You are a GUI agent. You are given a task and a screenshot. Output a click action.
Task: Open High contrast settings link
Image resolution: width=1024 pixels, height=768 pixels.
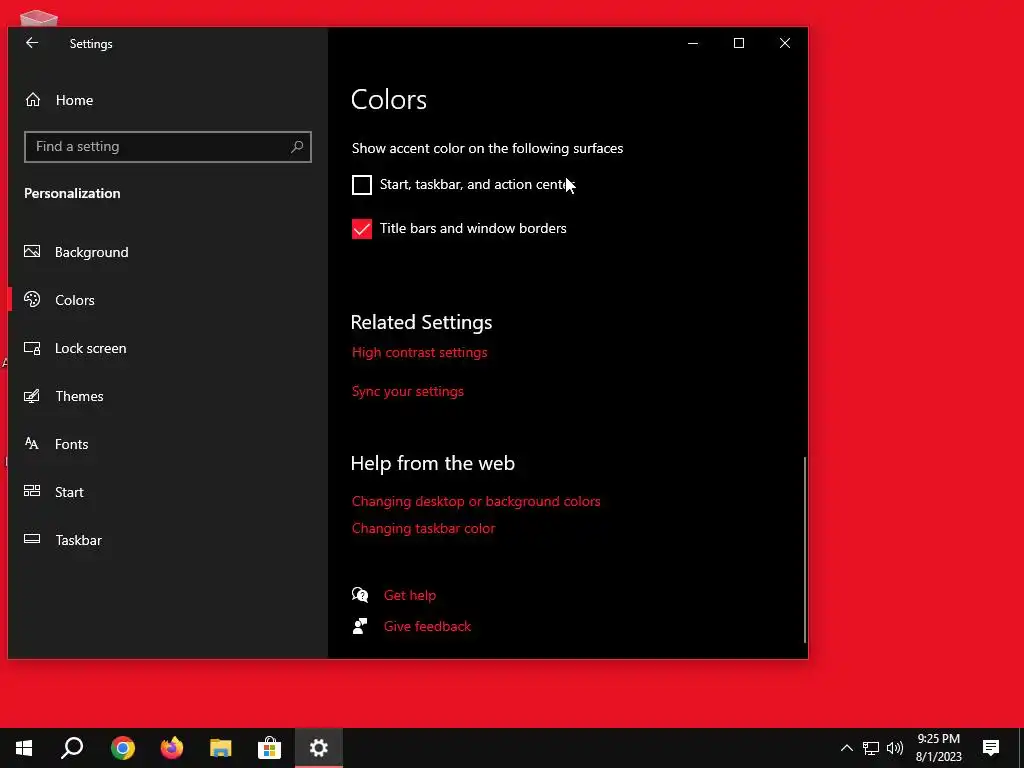pyautogui.click(x=419, y=353)
